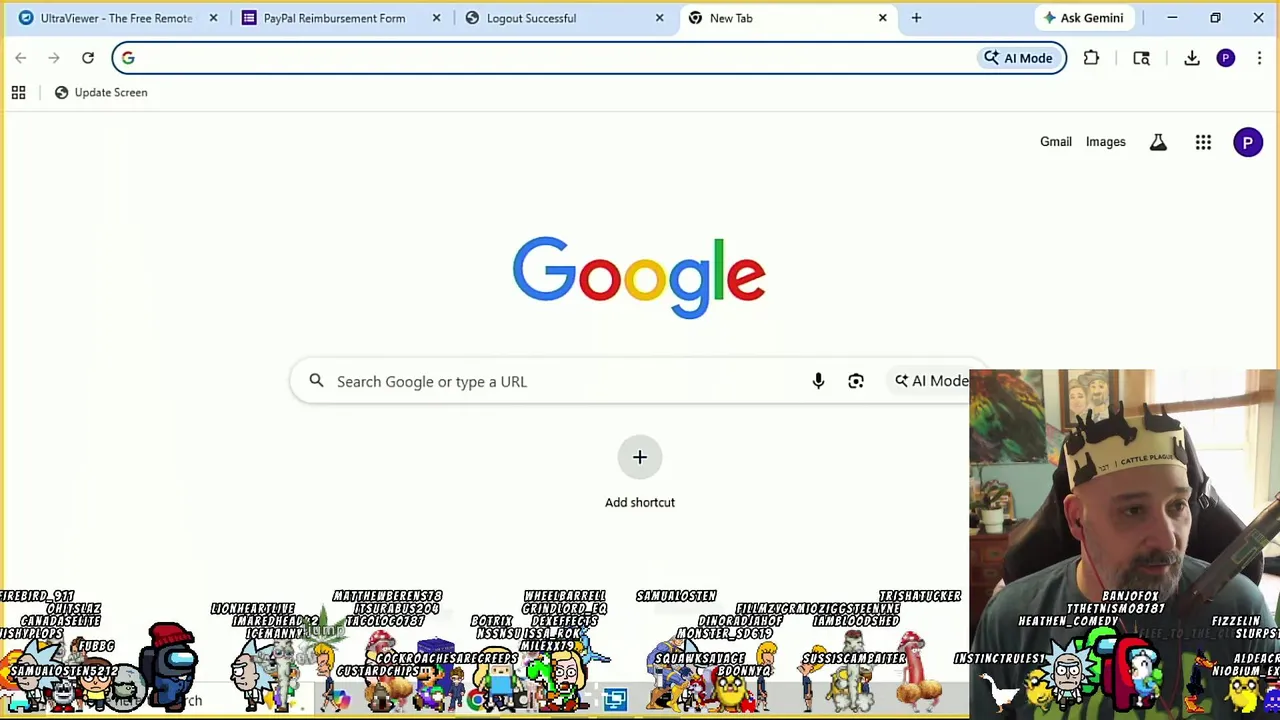This screenshot has width=1280, height=720.
Task: Open the Chrome profile avatar in toolbar
Action: click(x=1226, y=58)
